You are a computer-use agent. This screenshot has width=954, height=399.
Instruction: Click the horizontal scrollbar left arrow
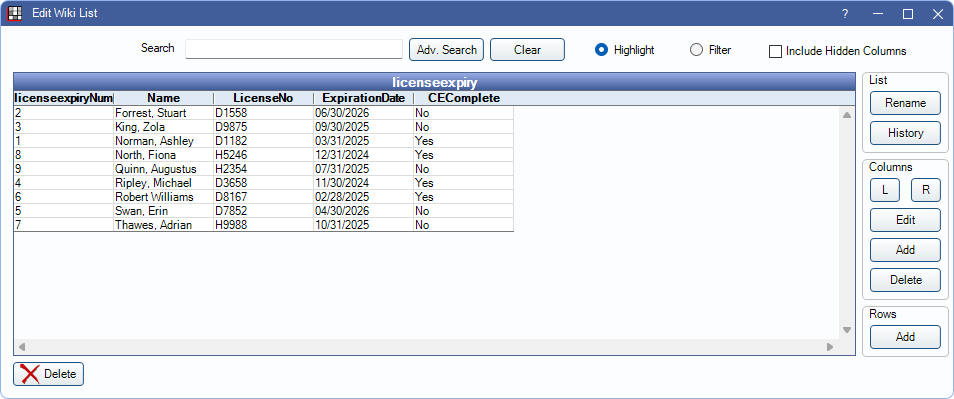tap(21, 347)
